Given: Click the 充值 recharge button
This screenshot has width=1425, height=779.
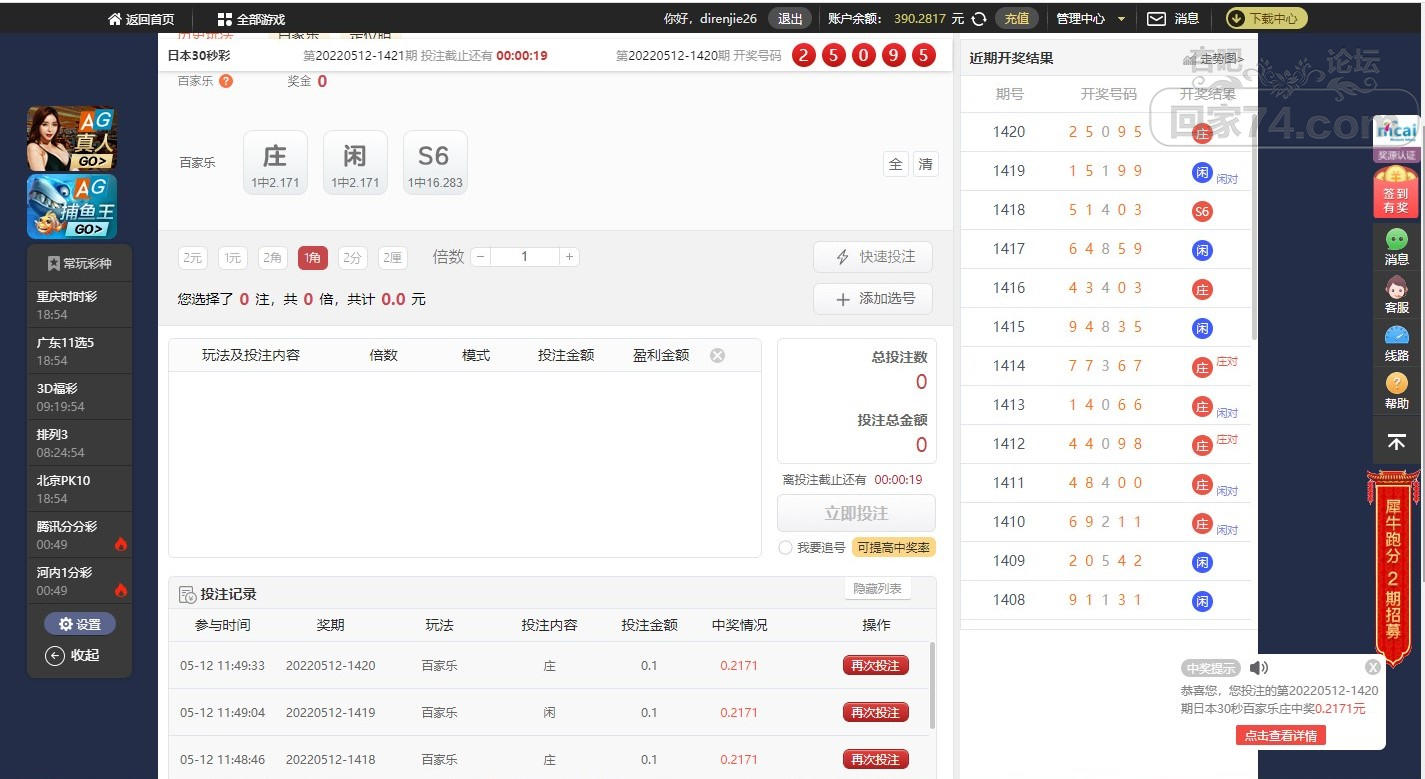Looking at the screenshot, I should click(1016, 19).
